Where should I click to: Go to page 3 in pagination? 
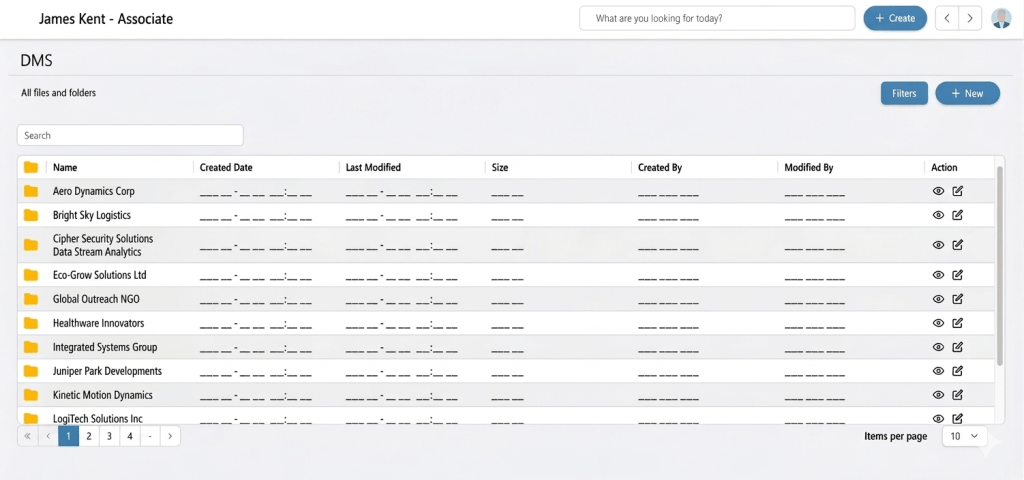click(109, 436)
